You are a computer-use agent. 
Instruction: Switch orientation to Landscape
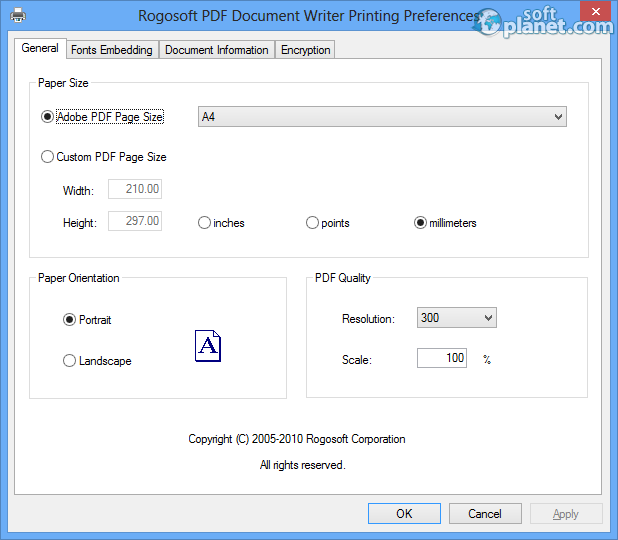pyautogui.click(x=70, y=361)
